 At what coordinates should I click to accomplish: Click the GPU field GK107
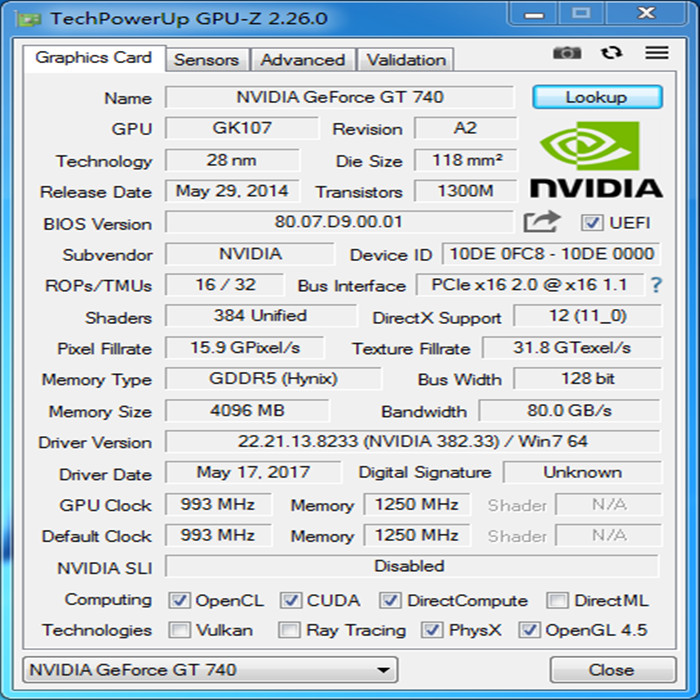point(242,128)
